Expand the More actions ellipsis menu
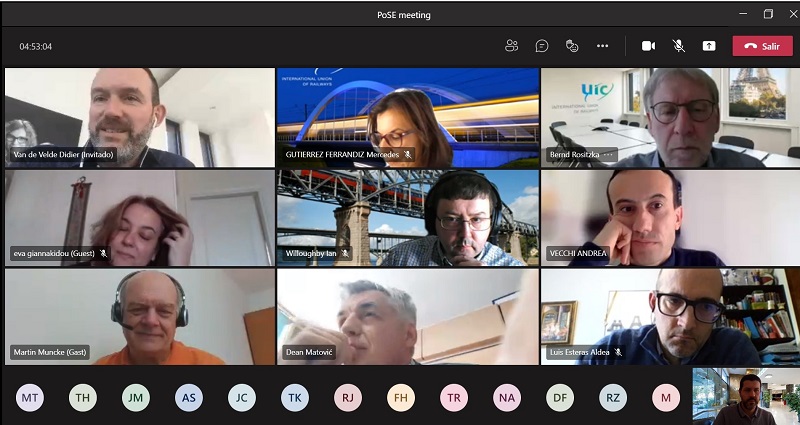The width and height of the screenshot is (800, 425). (x=602, y=46)
